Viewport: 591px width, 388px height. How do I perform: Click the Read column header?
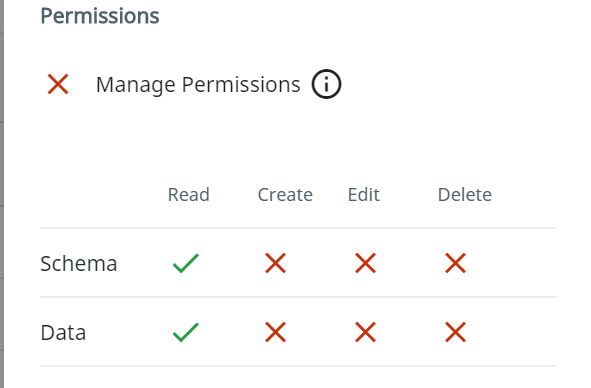coord(188,195)
